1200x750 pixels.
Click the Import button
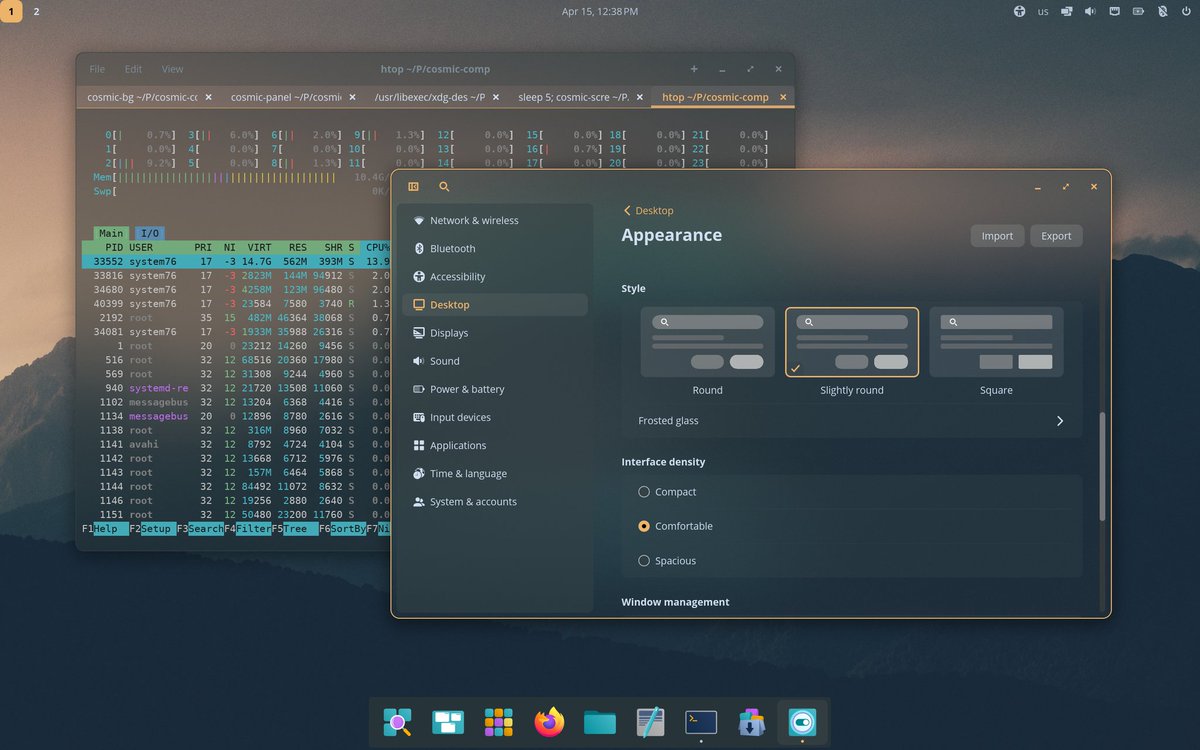pos(997,236)
